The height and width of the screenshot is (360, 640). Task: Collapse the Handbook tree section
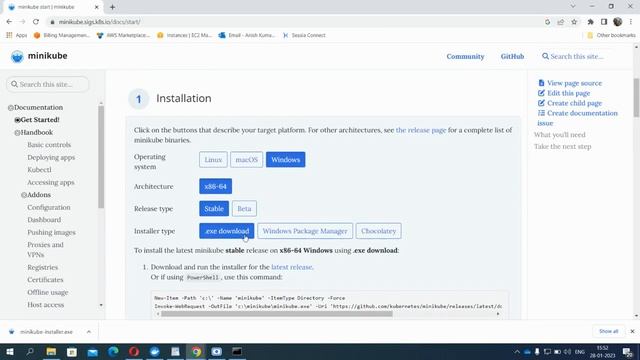pos(17,133)
